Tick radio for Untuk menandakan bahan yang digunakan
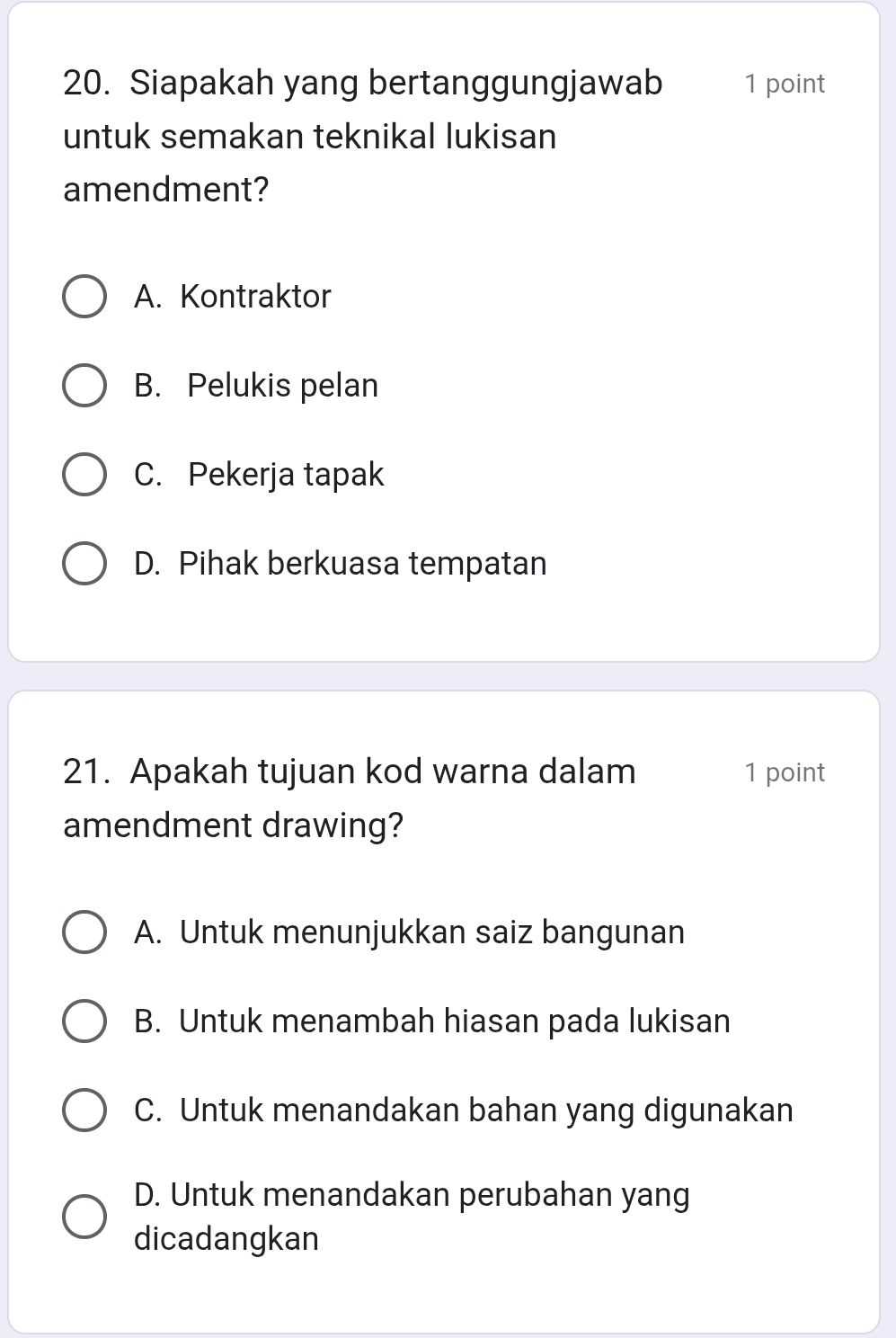 pyautogui.click(x=84, y=1111)
